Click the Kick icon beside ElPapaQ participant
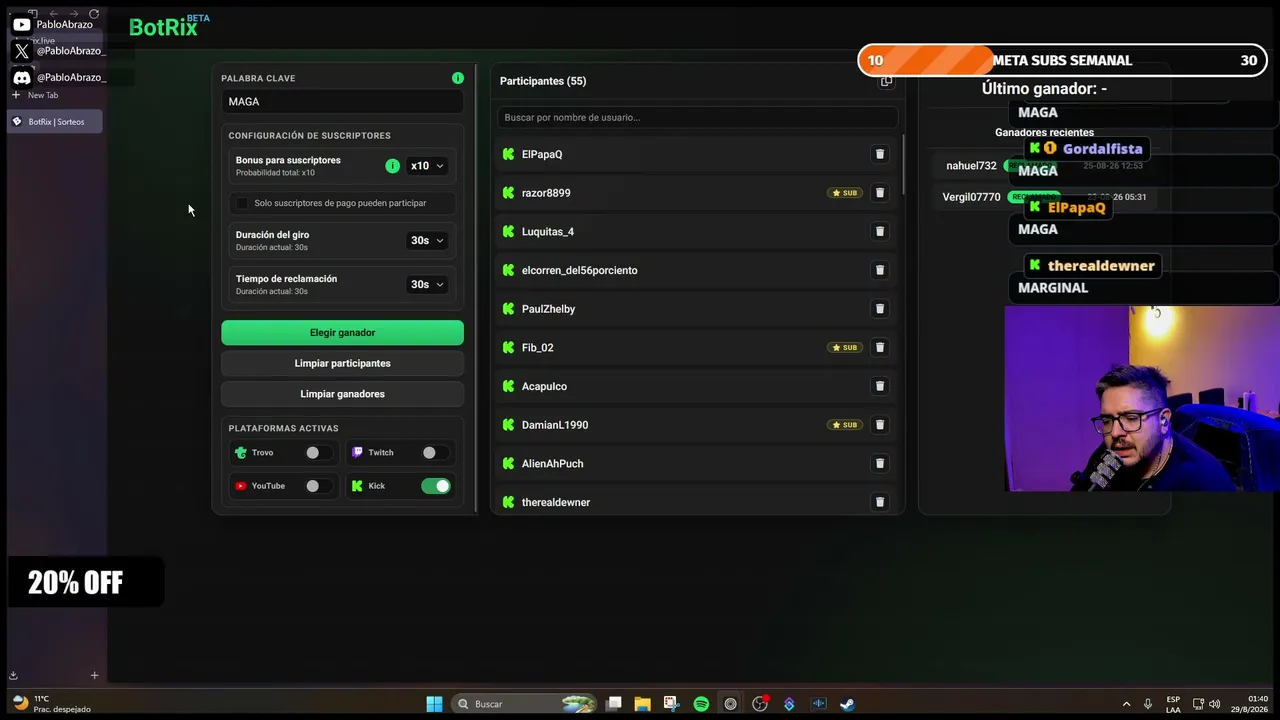Screen dimensions: 1280x720 tap(508, 154)
